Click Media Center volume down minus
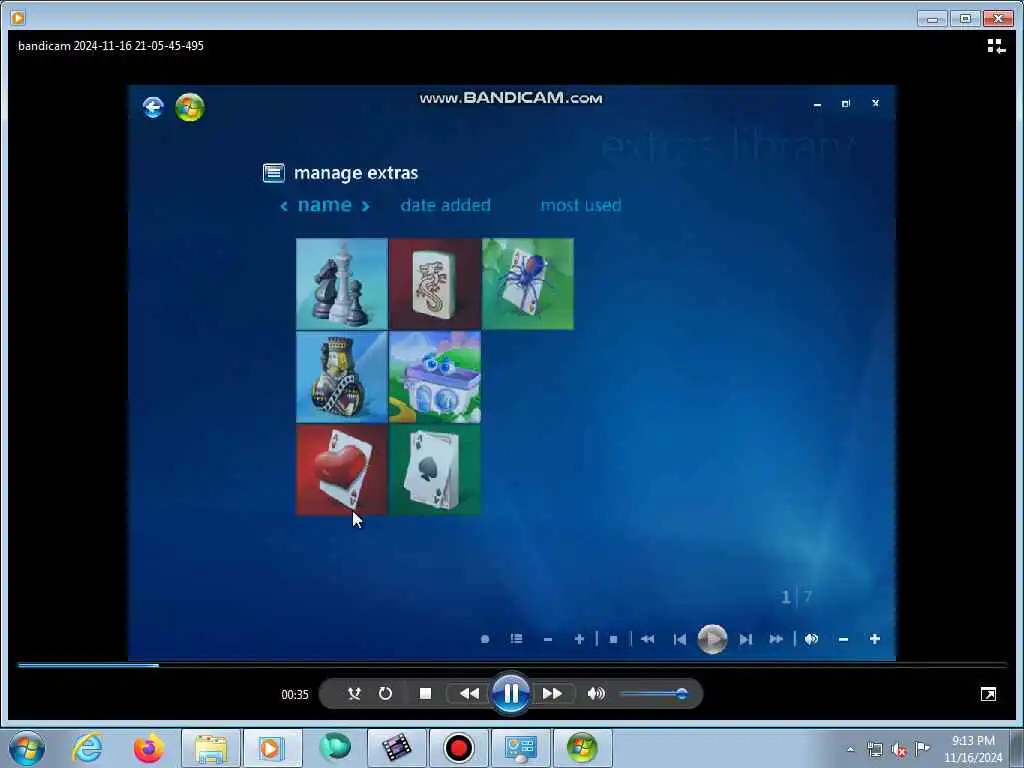The height and width of the screenshot is (768, 1024). (843, 639)
